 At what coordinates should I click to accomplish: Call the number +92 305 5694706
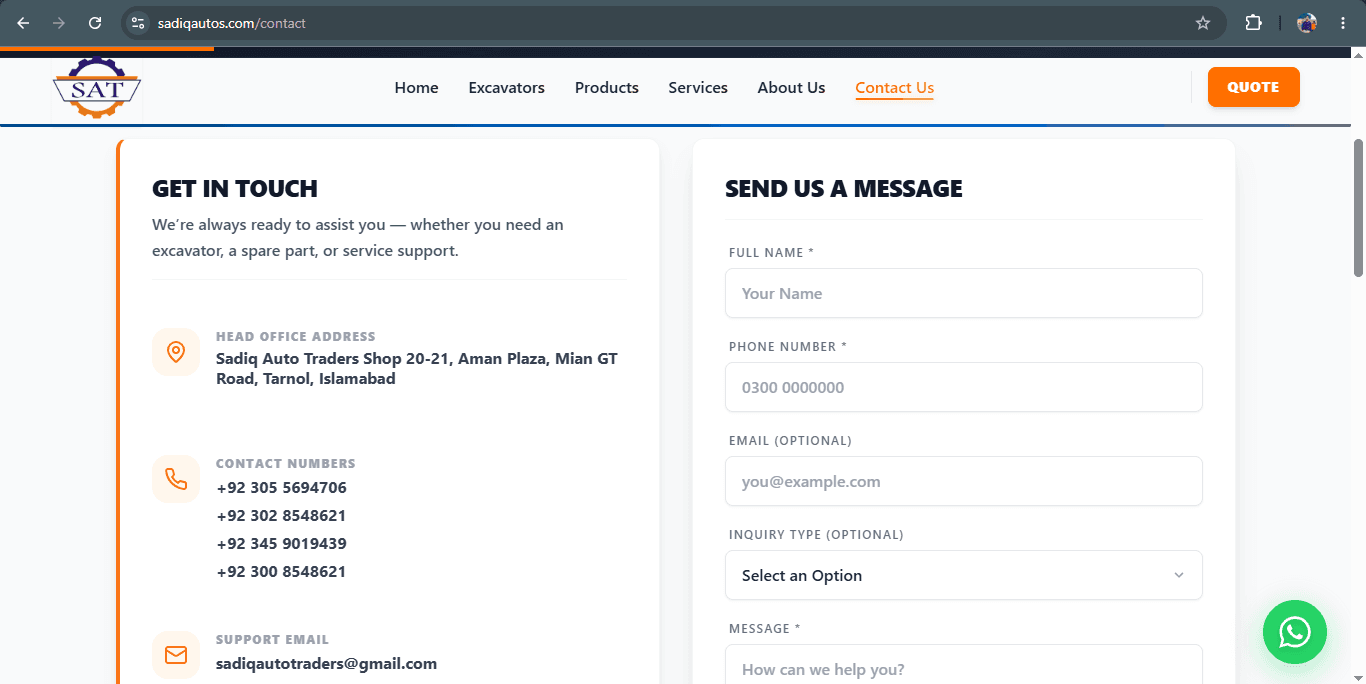pos(282,488)
